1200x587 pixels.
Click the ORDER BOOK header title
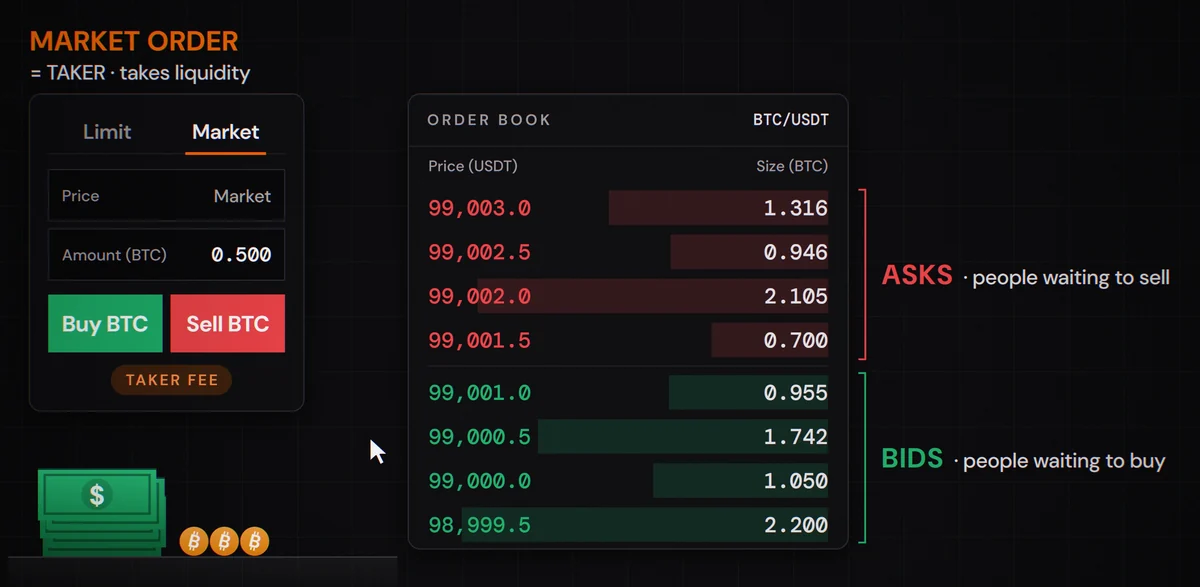(x=489, y=120)
